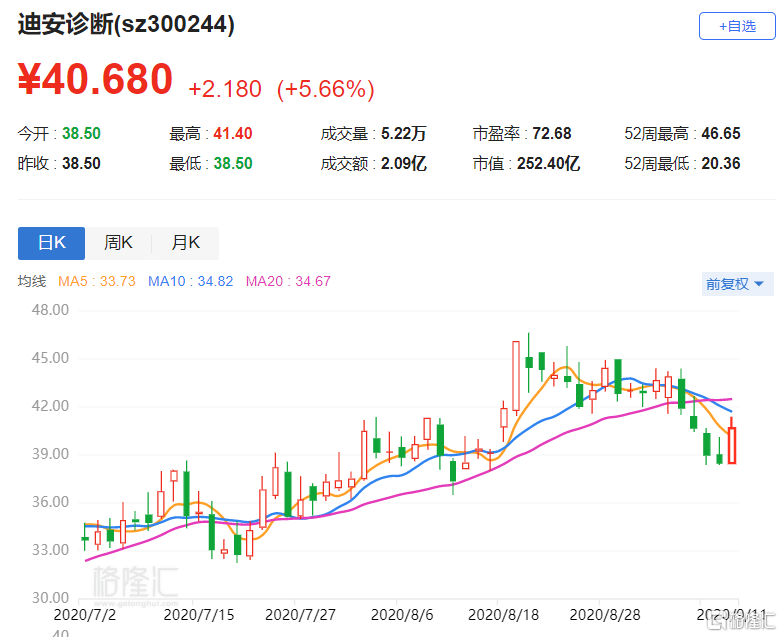782x637 pixels.
Task: Click the current price ¥40.680
Action: 95,79
